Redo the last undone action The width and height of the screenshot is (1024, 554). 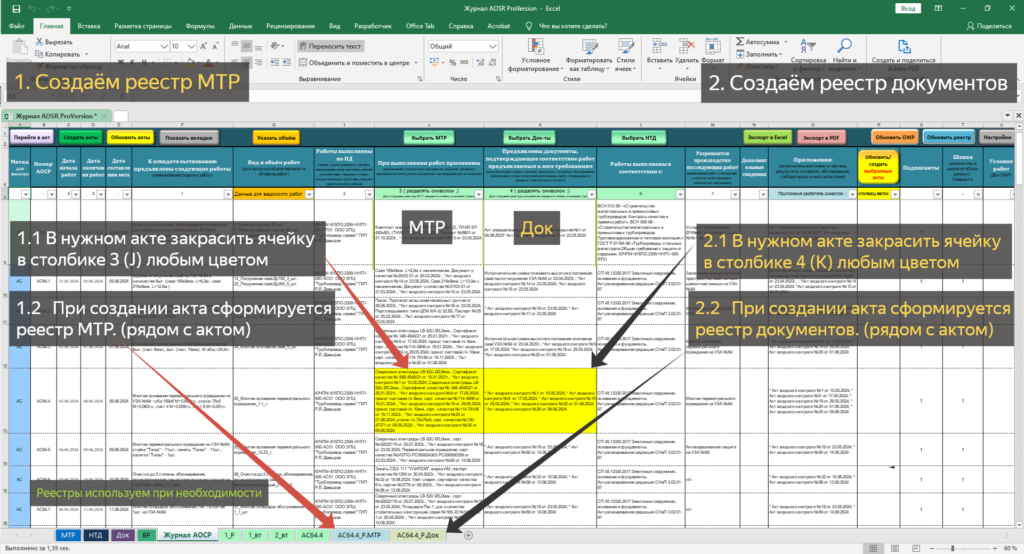51,8
